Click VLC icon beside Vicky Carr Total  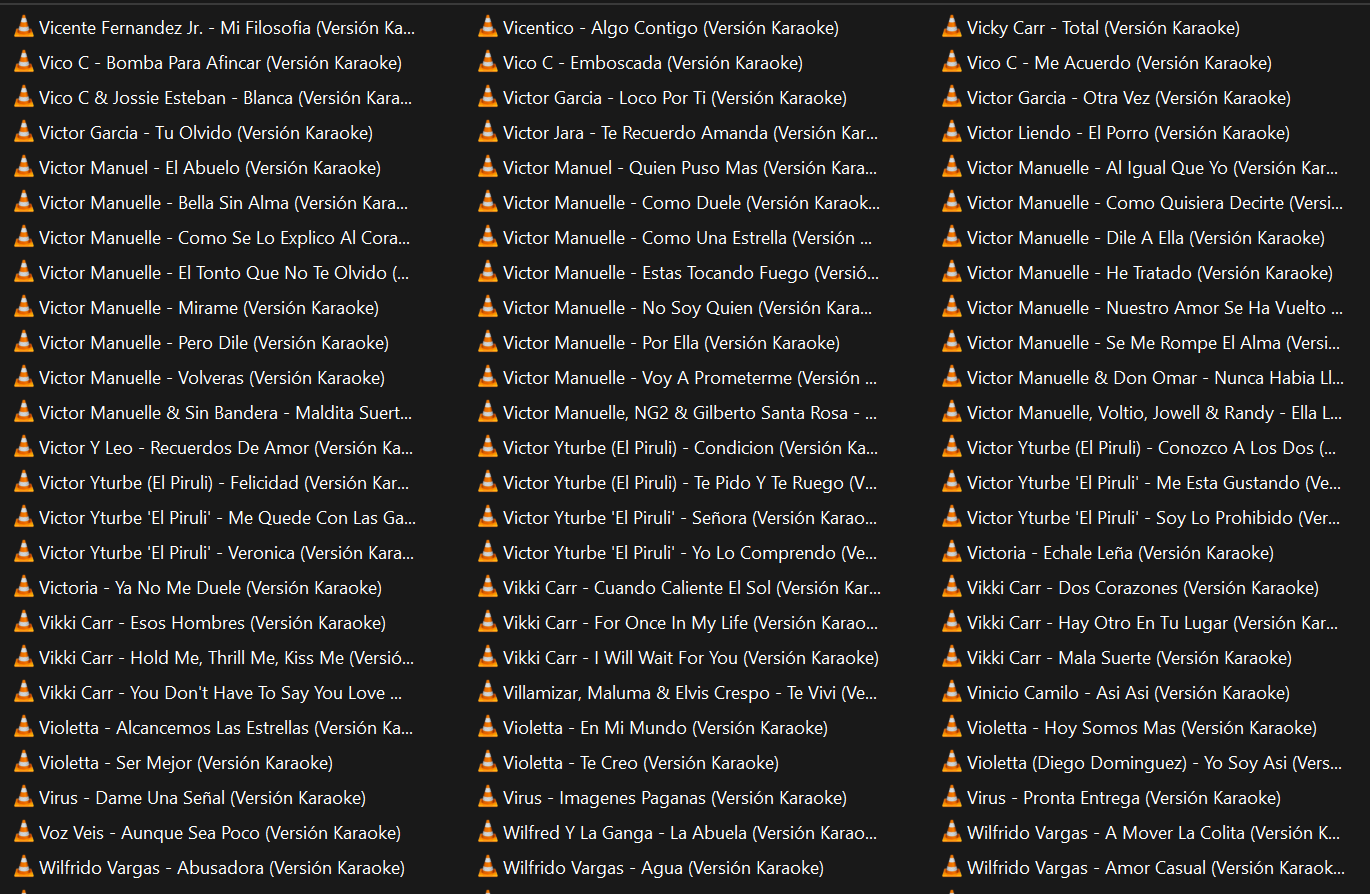point(952,27)
